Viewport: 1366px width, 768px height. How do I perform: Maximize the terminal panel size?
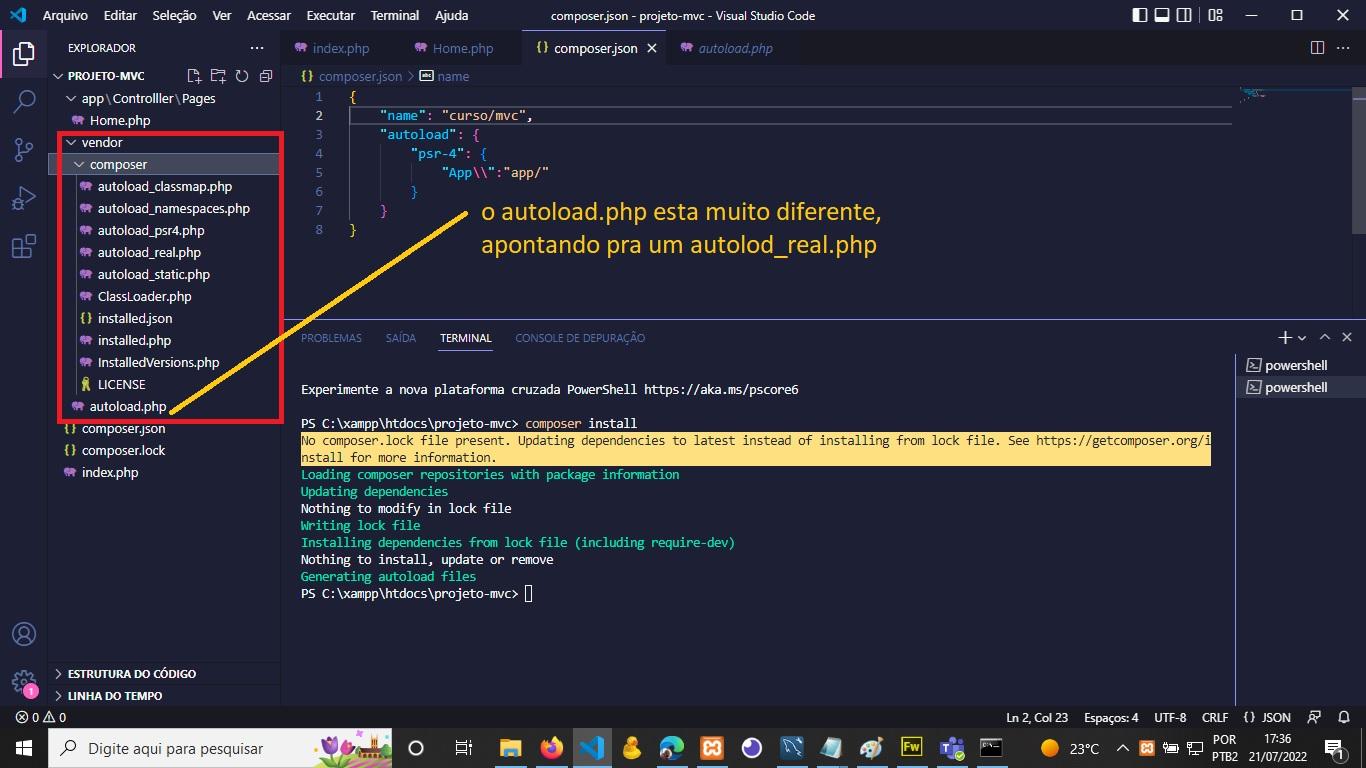tap(1325, 338)
